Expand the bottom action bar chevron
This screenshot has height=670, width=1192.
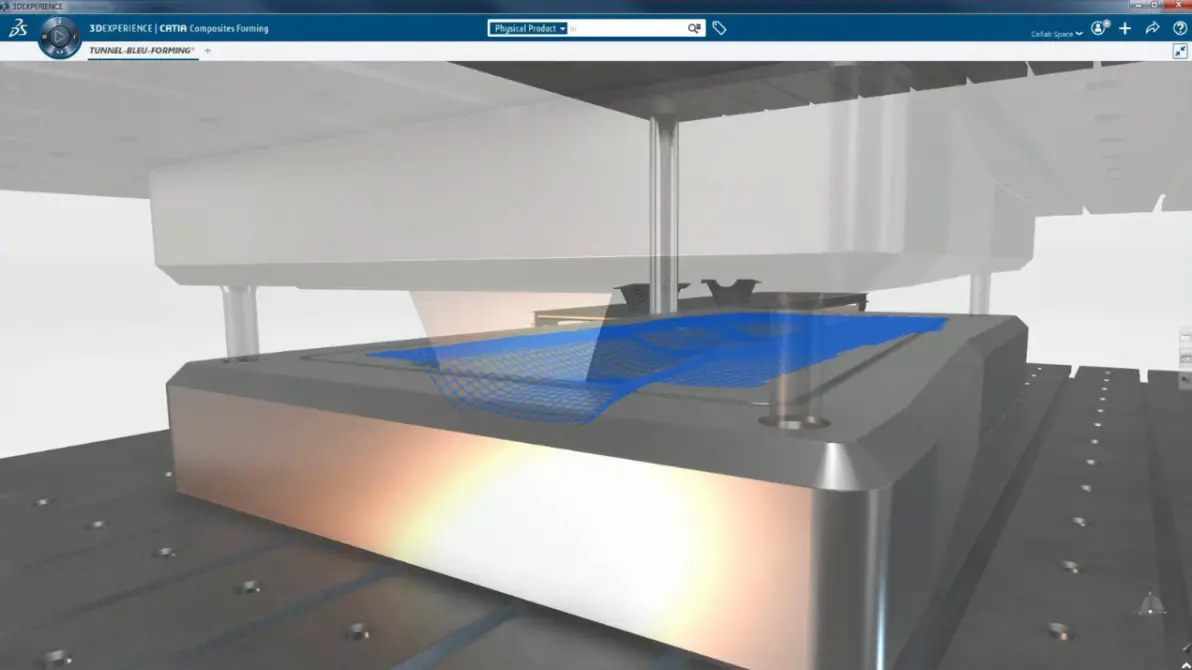(1186, 665)
